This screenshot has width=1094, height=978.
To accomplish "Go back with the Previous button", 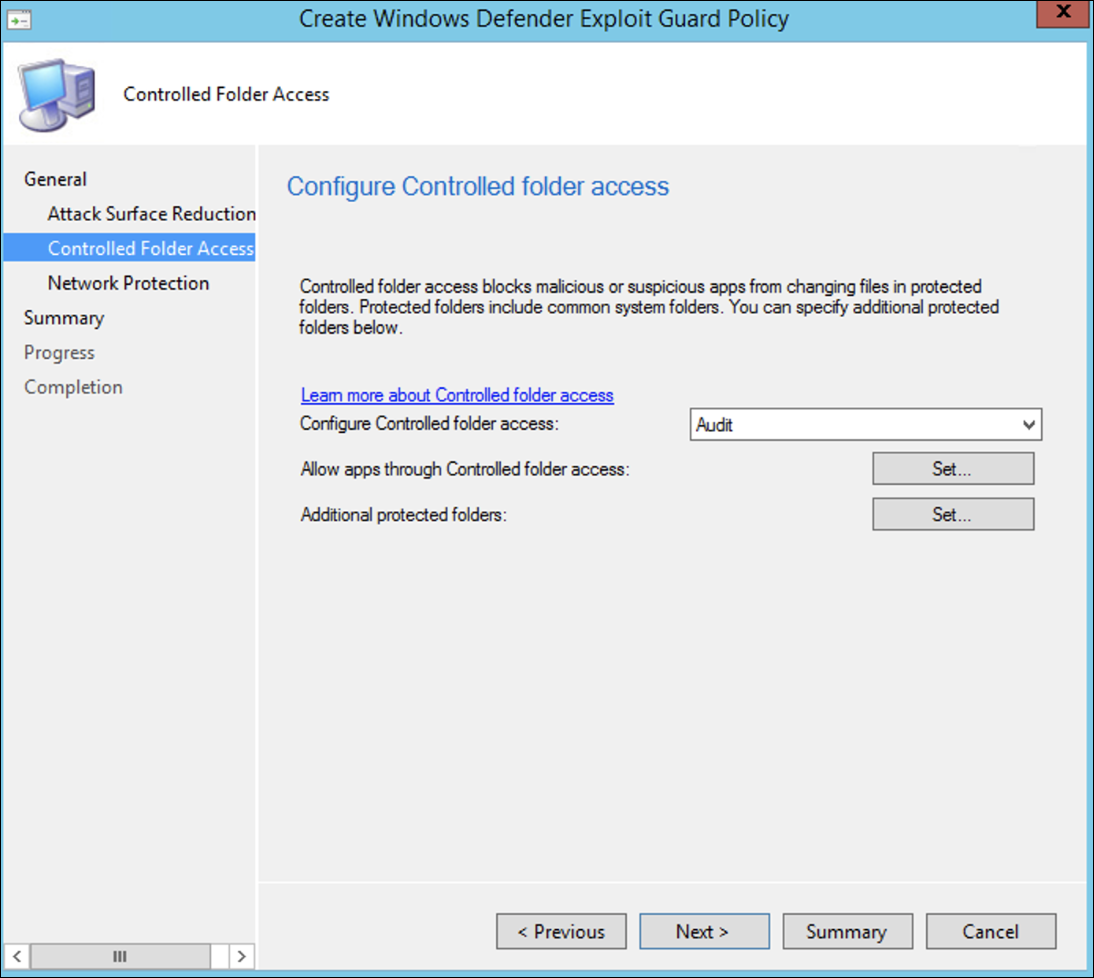I will 561,931.
